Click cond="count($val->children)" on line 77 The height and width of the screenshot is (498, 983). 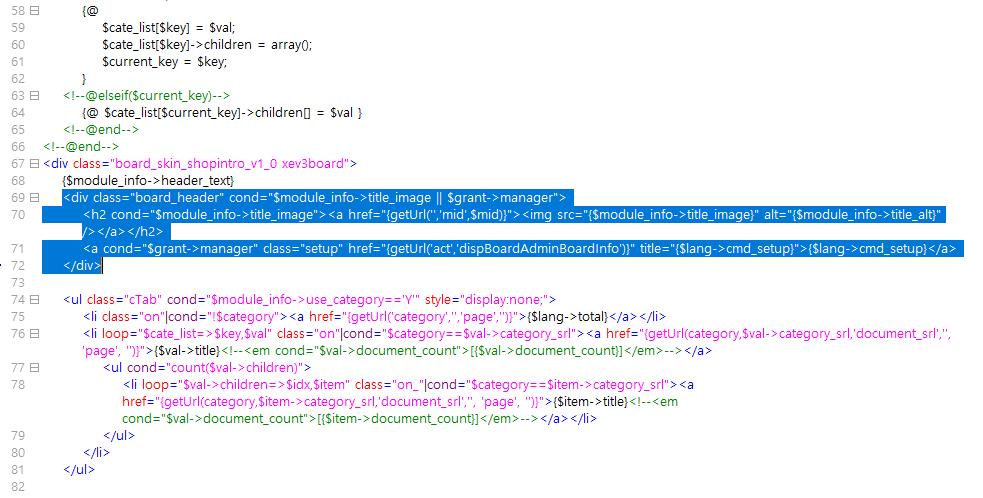coord(216,368)
